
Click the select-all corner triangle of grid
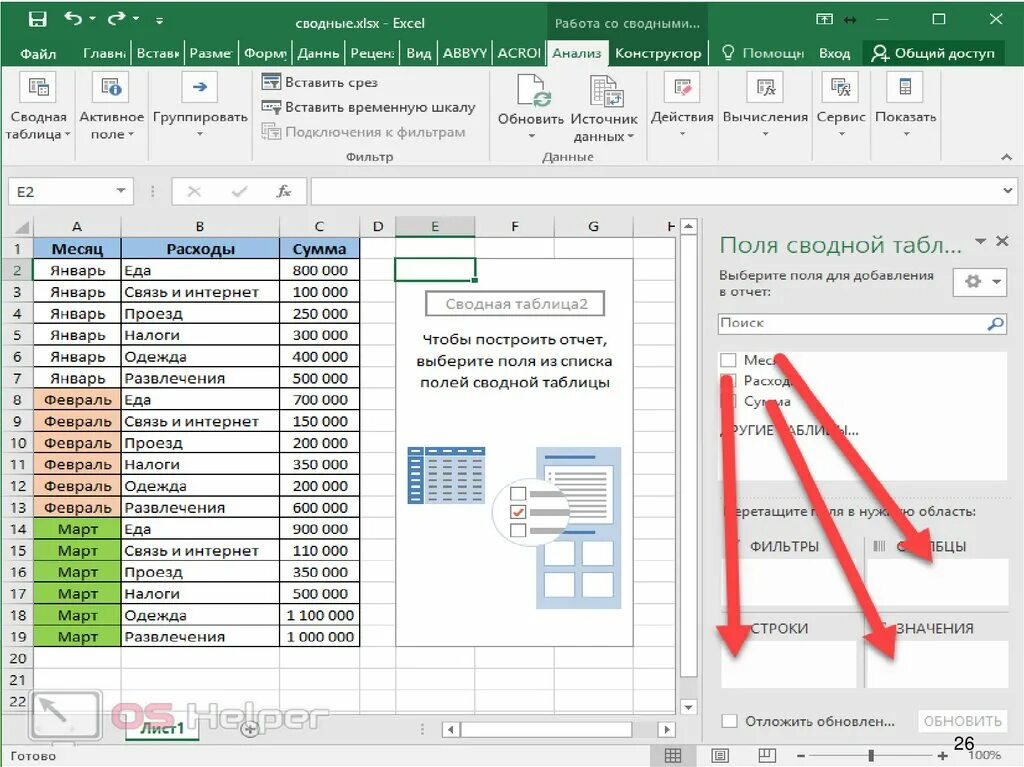click(22, 227)
